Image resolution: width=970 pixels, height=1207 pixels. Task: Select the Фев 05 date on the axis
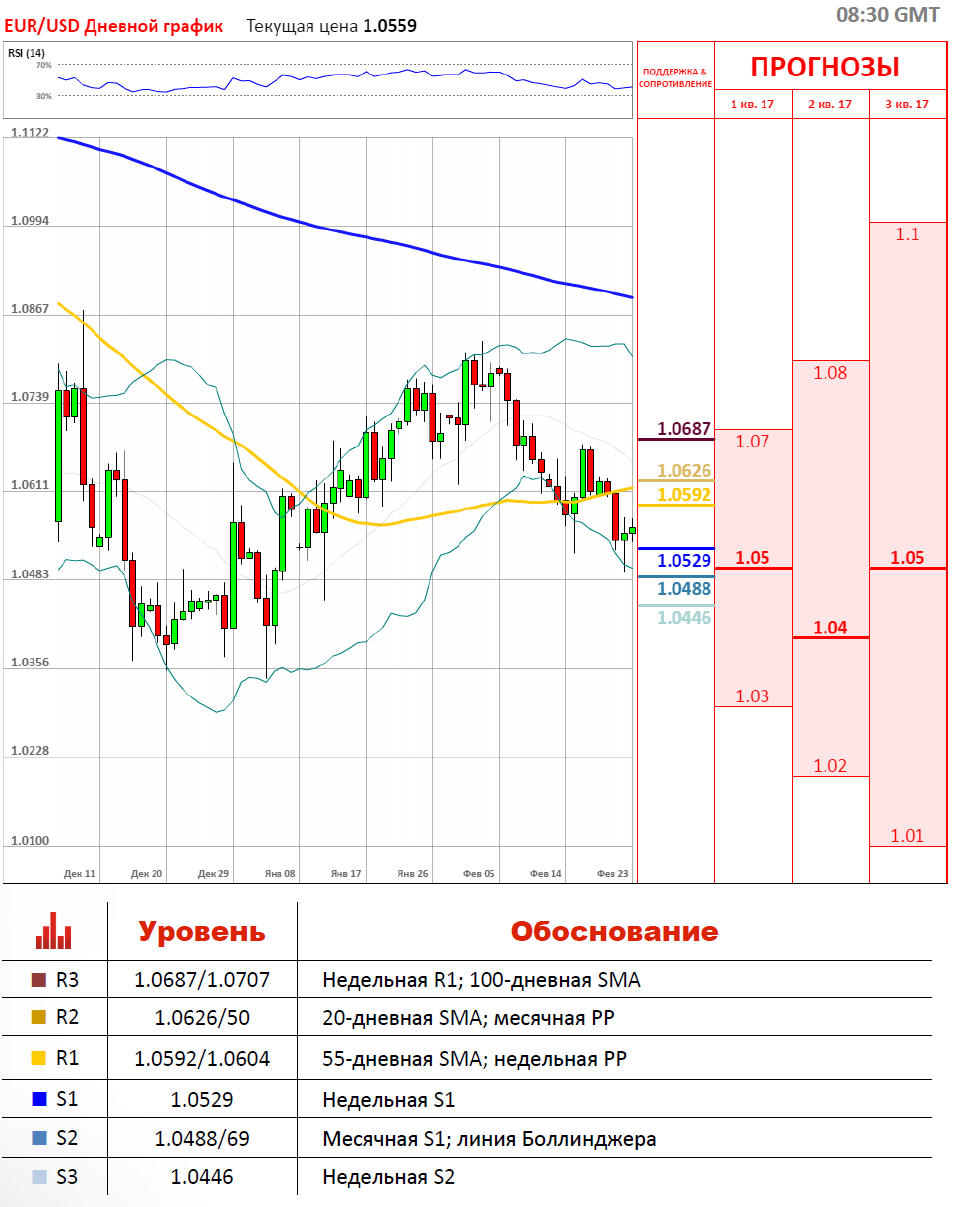478,873
